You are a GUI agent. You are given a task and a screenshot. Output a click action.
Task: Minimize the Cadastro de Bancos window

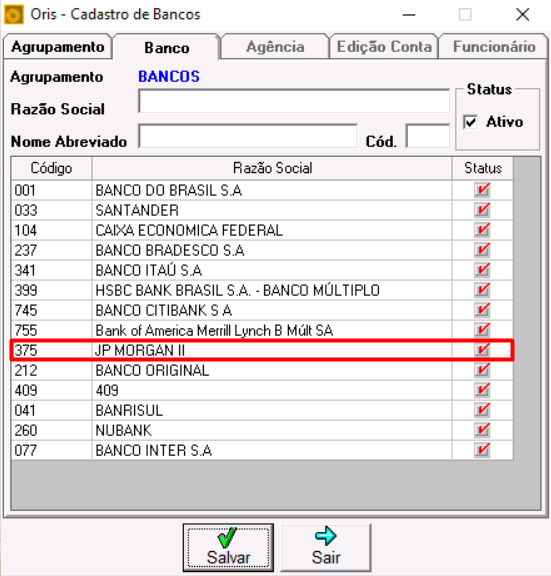coord(408,15)
